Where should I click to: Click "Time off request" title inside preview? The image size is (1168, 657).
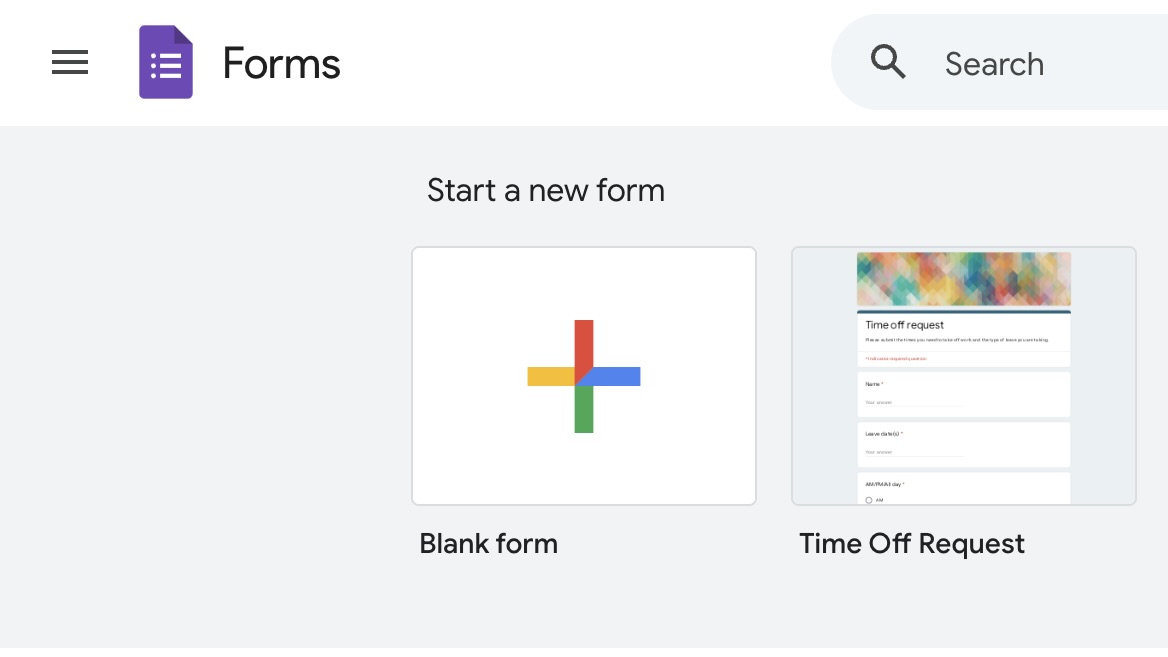coord(904,325)
